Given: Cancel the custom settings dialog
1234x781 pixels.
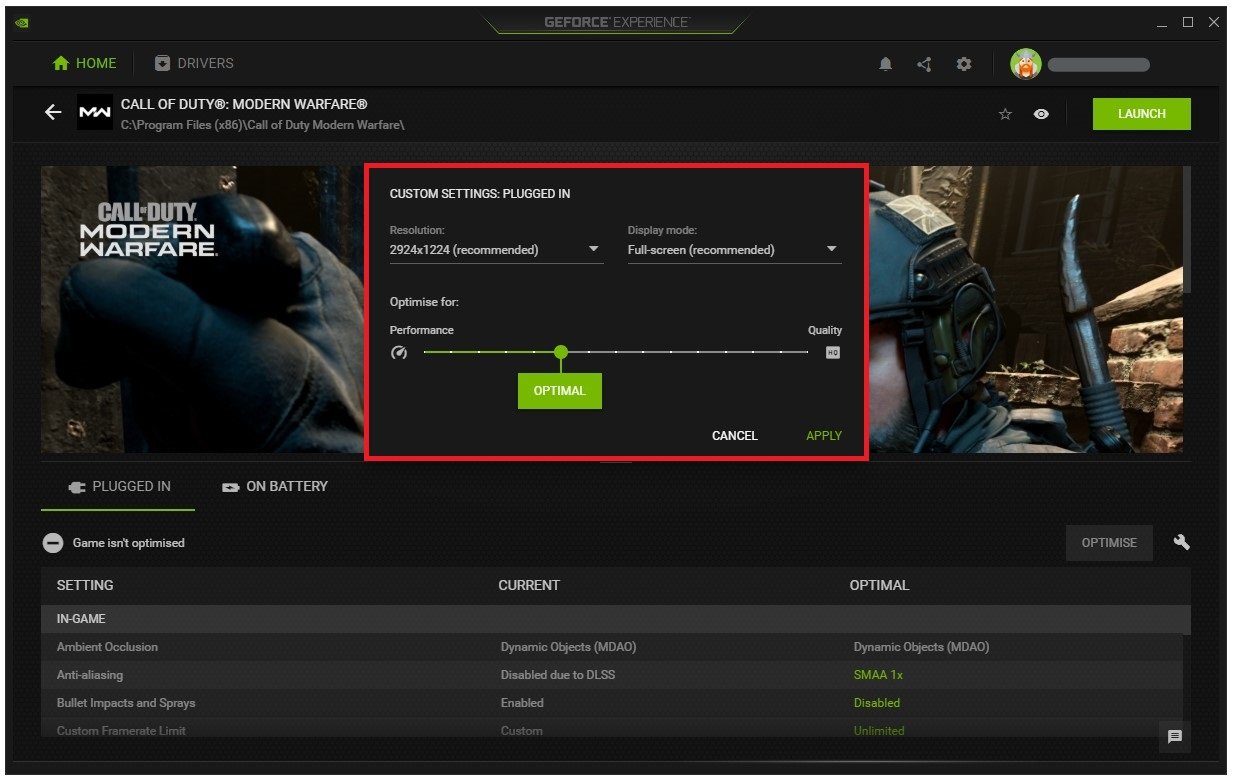Looking at the screenshot, I should (x=735, y=436).
